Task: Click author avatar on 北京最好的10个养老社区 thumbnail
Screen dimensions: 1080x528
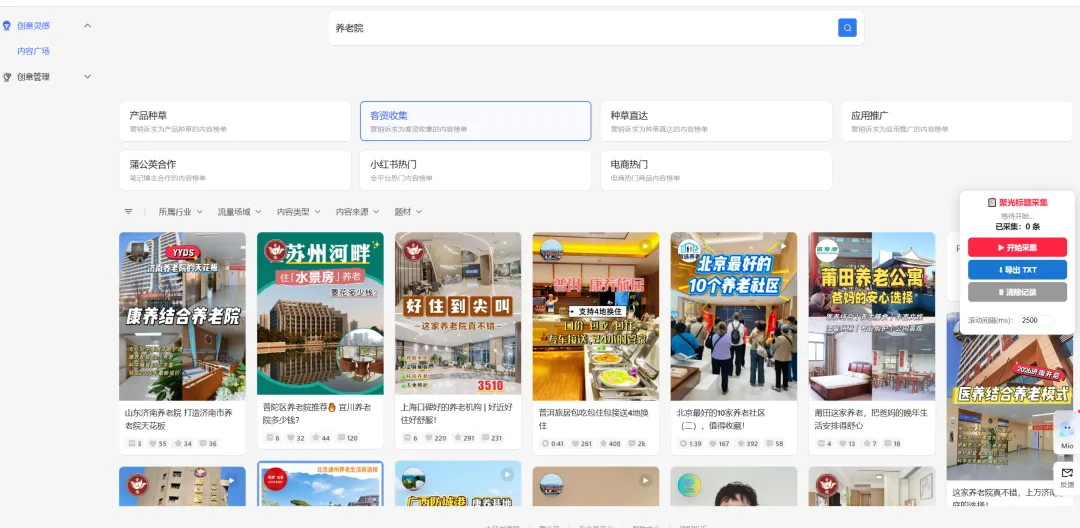Action: [x=689, y=250]
